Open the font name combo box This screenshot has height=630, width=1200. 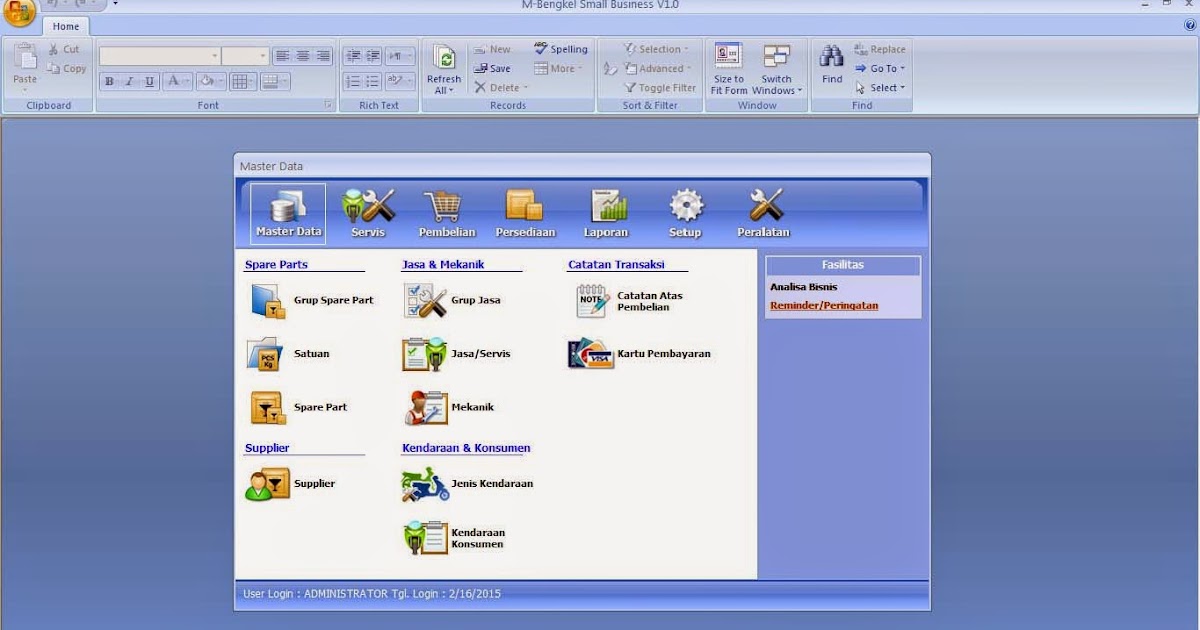pyautogui.click(x=159, y=56)
